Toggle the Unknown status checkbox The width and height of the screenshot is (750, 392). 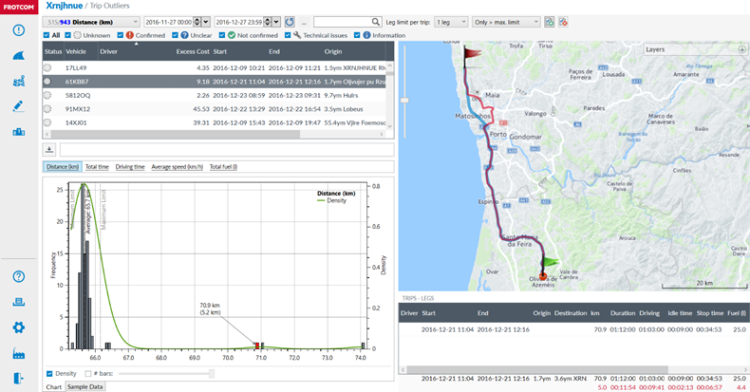click(x=68, y=35)
